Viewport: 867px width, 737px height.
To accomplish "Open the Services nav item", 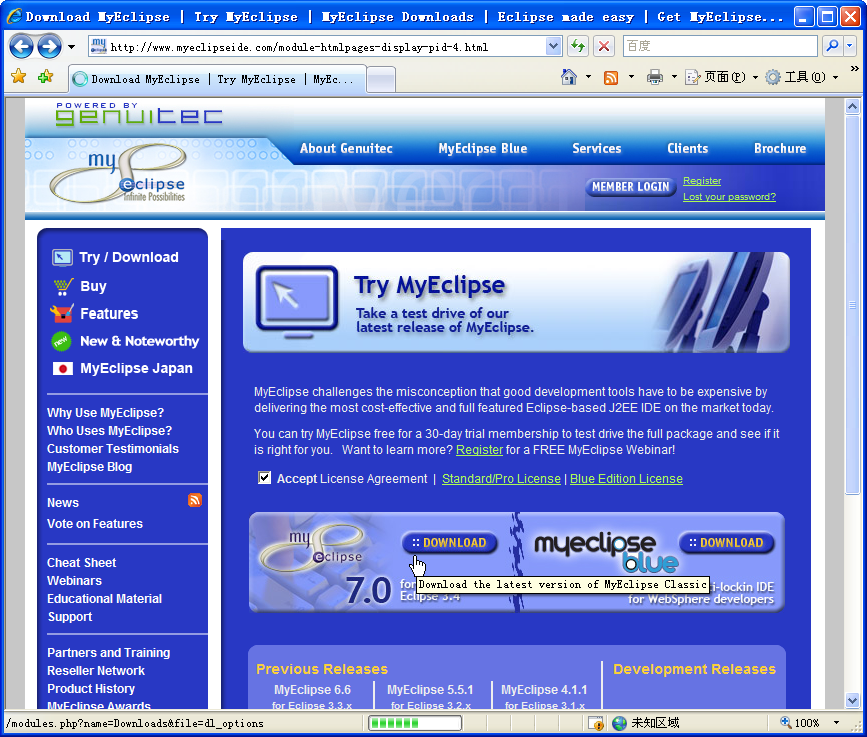I will click(x=597, y=148).
